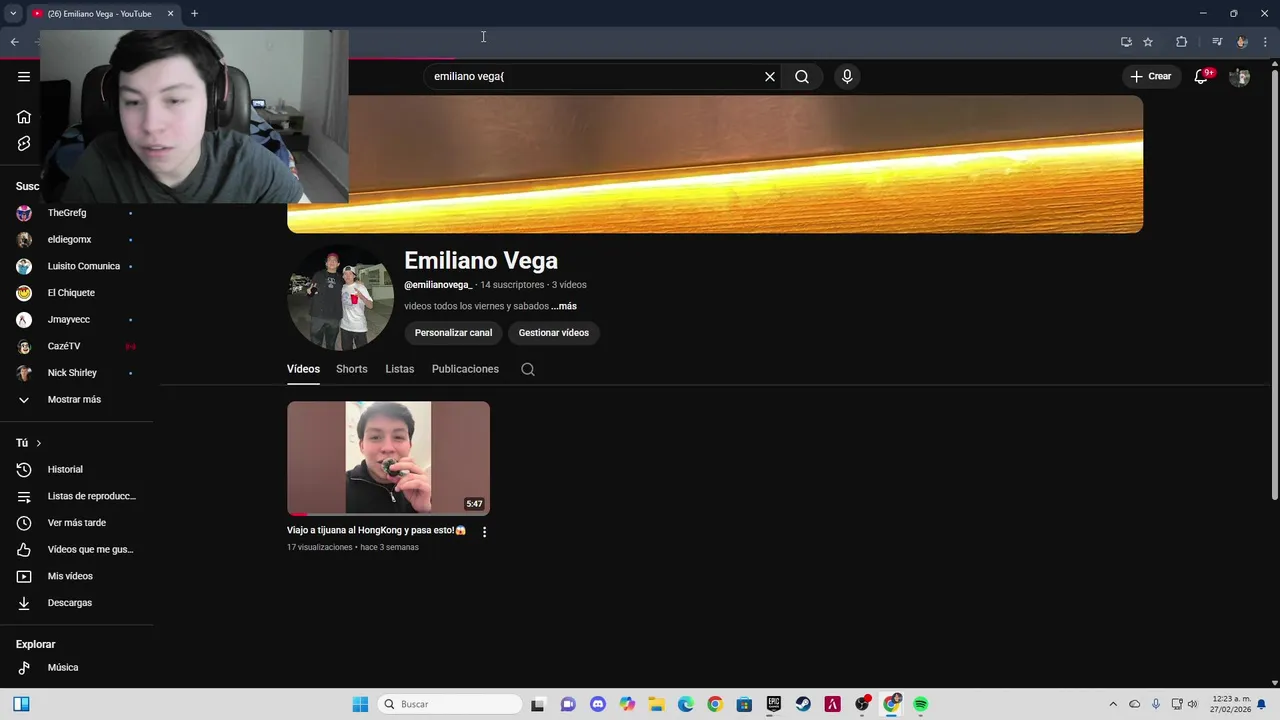Viewport: 1280px width, 720px height.
Task: Search within channel using magnifier icon
Action: [x=528, y=369]
